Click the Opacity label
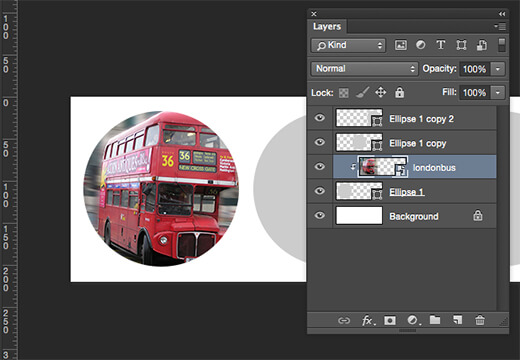 point(439,69)
